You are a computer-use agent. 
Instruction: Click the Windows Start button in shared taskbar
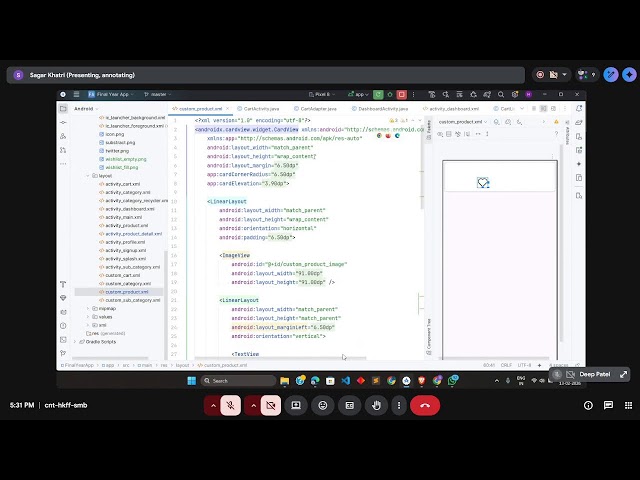coord(191,381)
